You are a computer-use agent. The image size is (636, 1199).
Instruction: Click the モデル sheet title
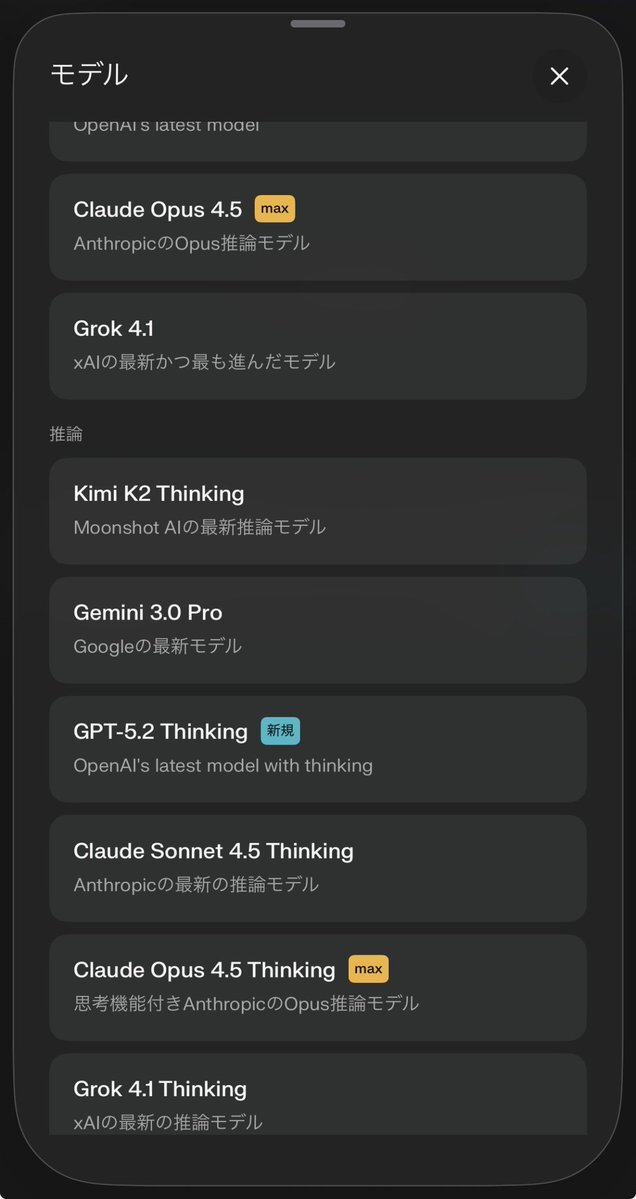click(89, 74)
